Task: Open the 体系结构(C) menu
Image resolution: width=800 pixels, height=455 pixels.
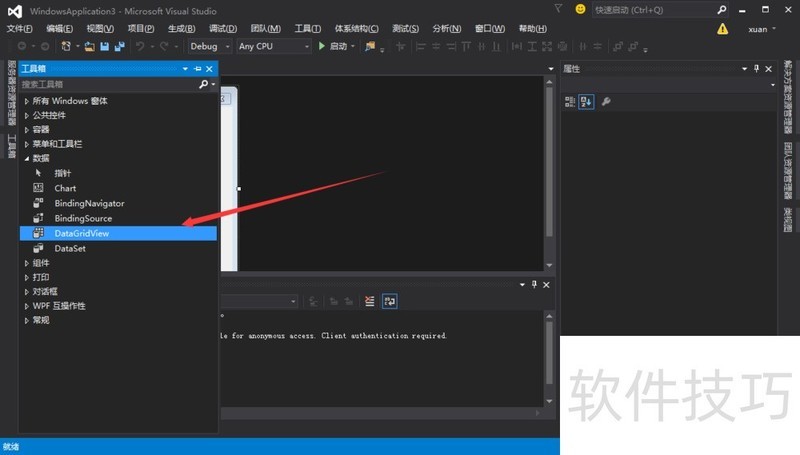Action: click(x=357, y=29)
